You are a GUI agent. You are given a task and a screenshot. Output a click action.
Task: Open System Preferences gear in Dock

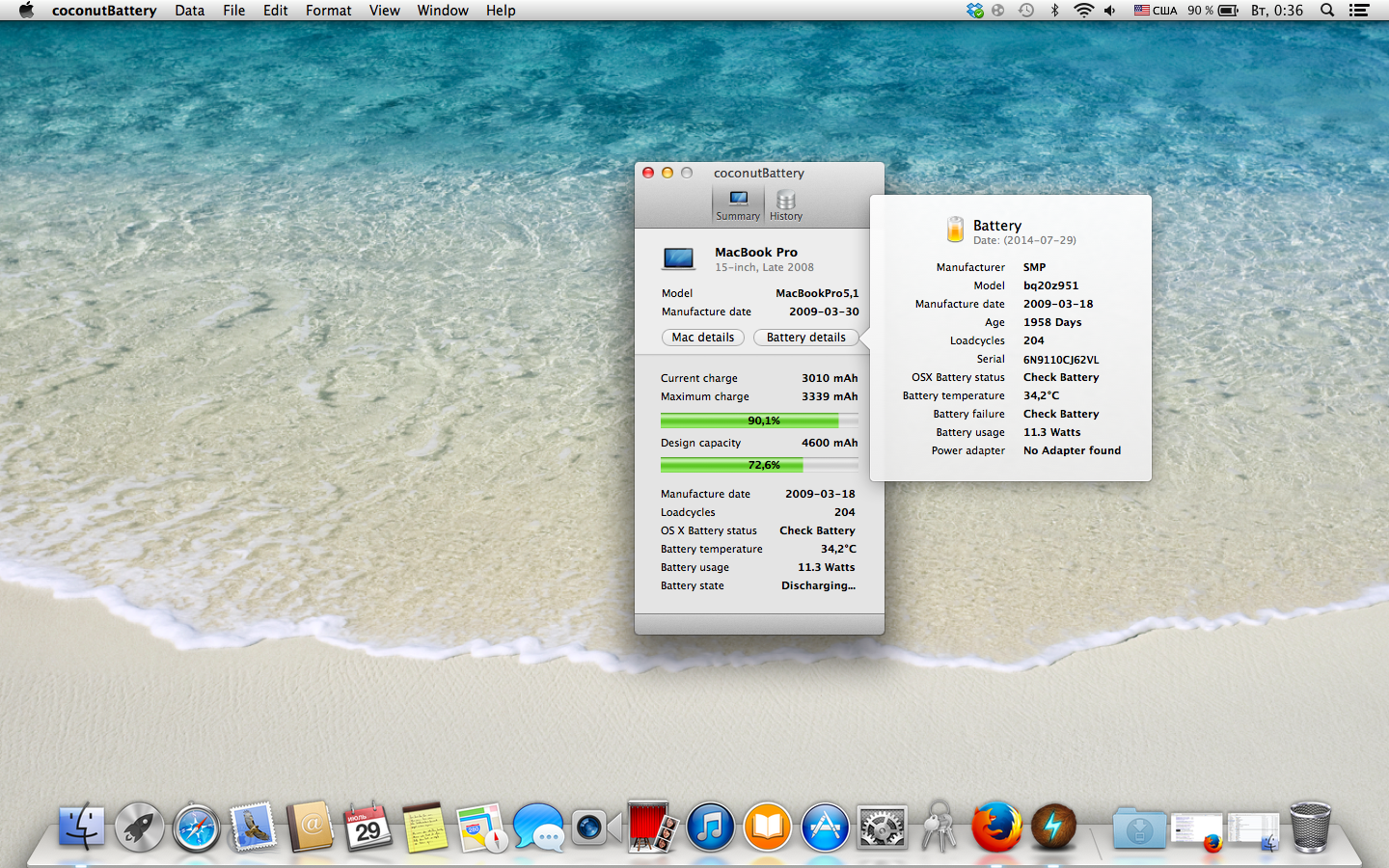tap(882, 827)
